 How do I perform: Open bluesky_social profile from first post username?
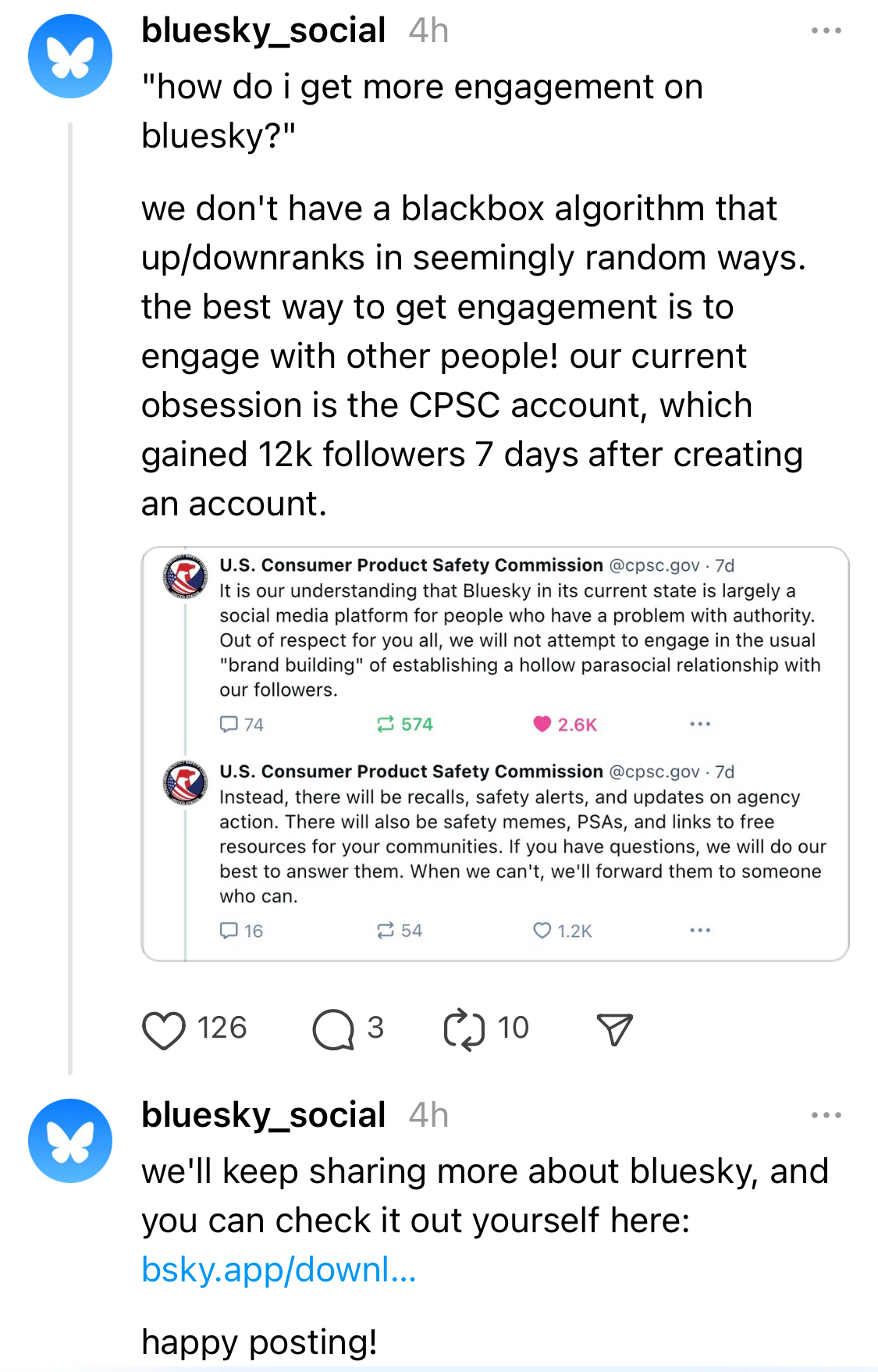(263, 31)
